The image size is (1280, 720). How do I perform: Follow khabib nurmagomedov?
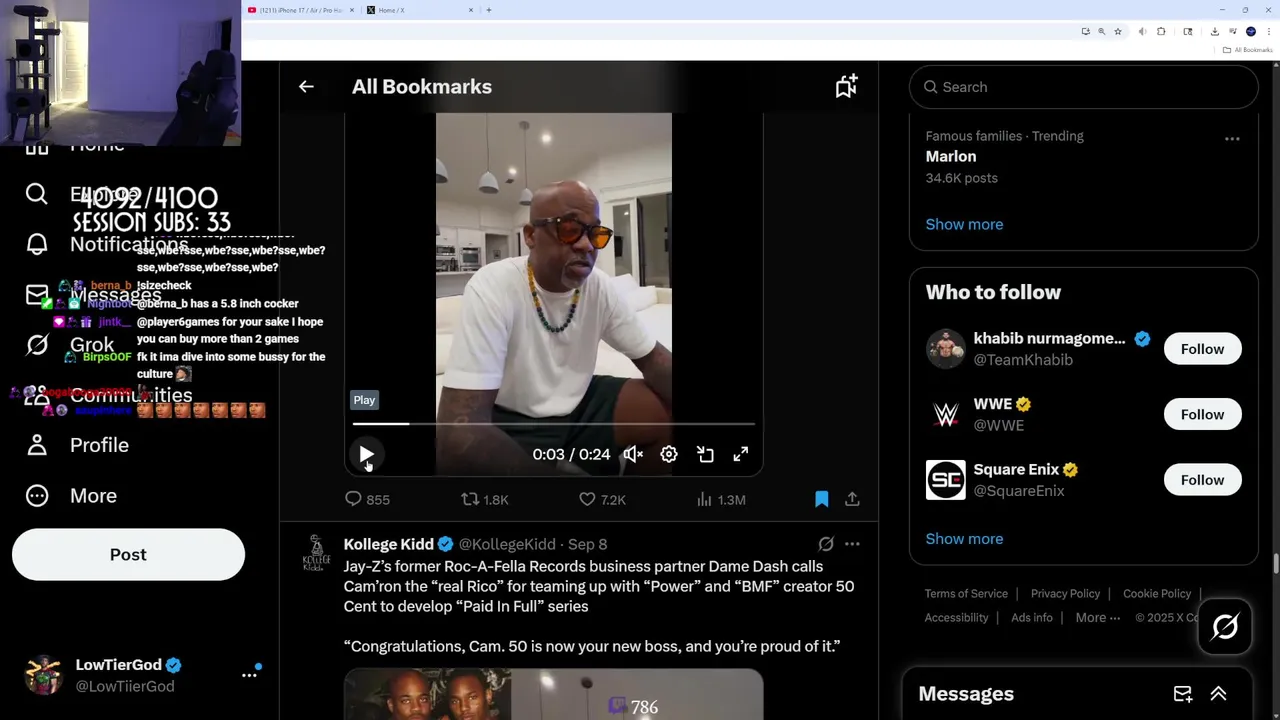(x=1202, y=349)
